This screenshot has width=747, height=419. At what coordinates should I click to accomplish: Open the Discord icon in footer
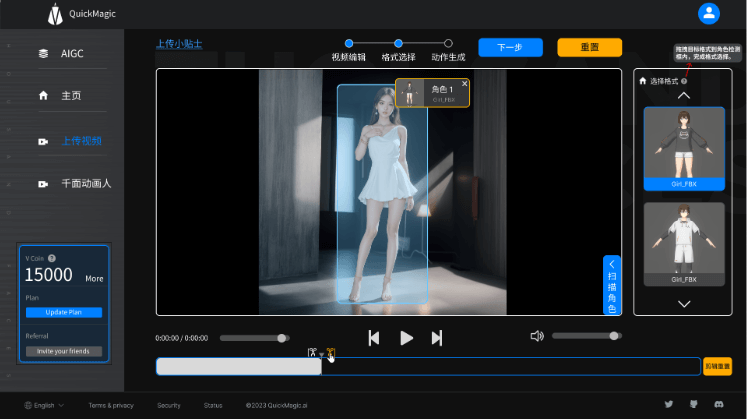pyautogui.click(x=719, y=404)
